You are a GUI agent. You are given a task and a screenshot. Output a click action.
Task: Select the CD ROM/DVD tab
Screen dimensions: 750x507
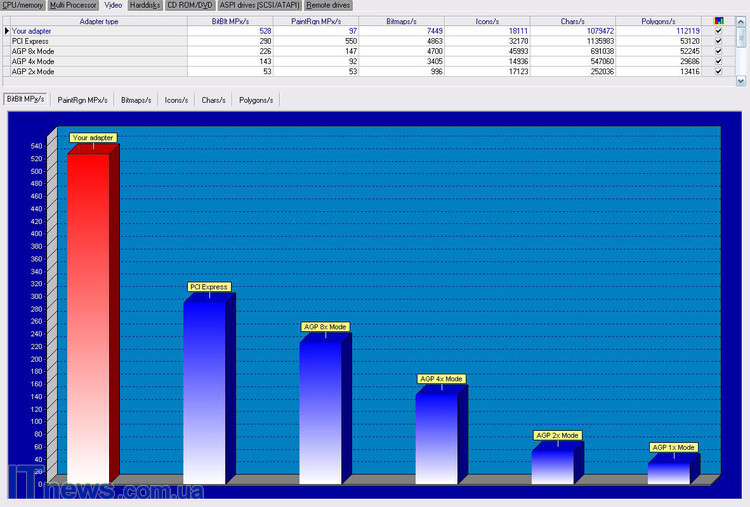190,5
